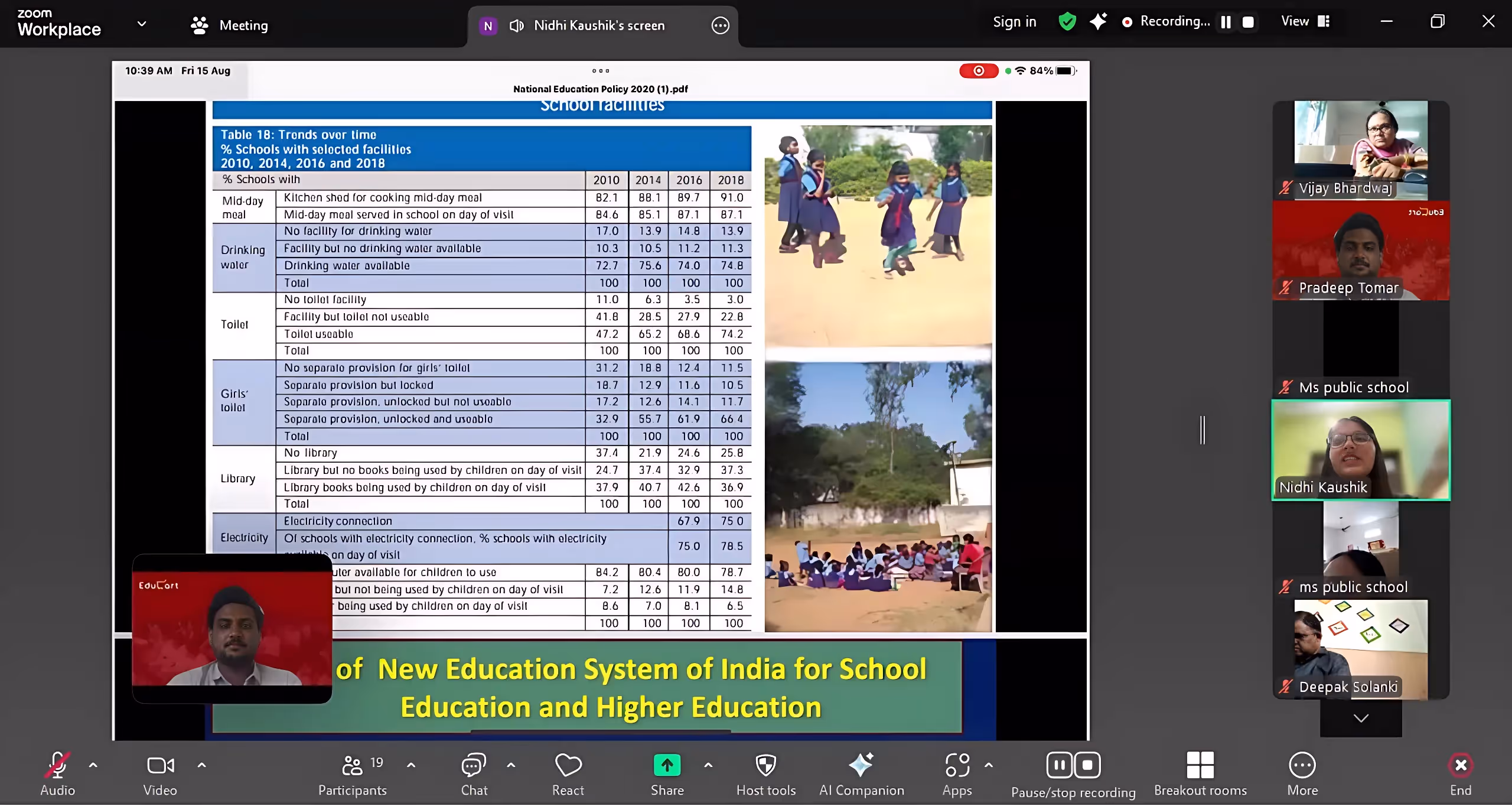The image size is (1512, 806).
Task: Click the Sign in button
Action: (1014, 22)
